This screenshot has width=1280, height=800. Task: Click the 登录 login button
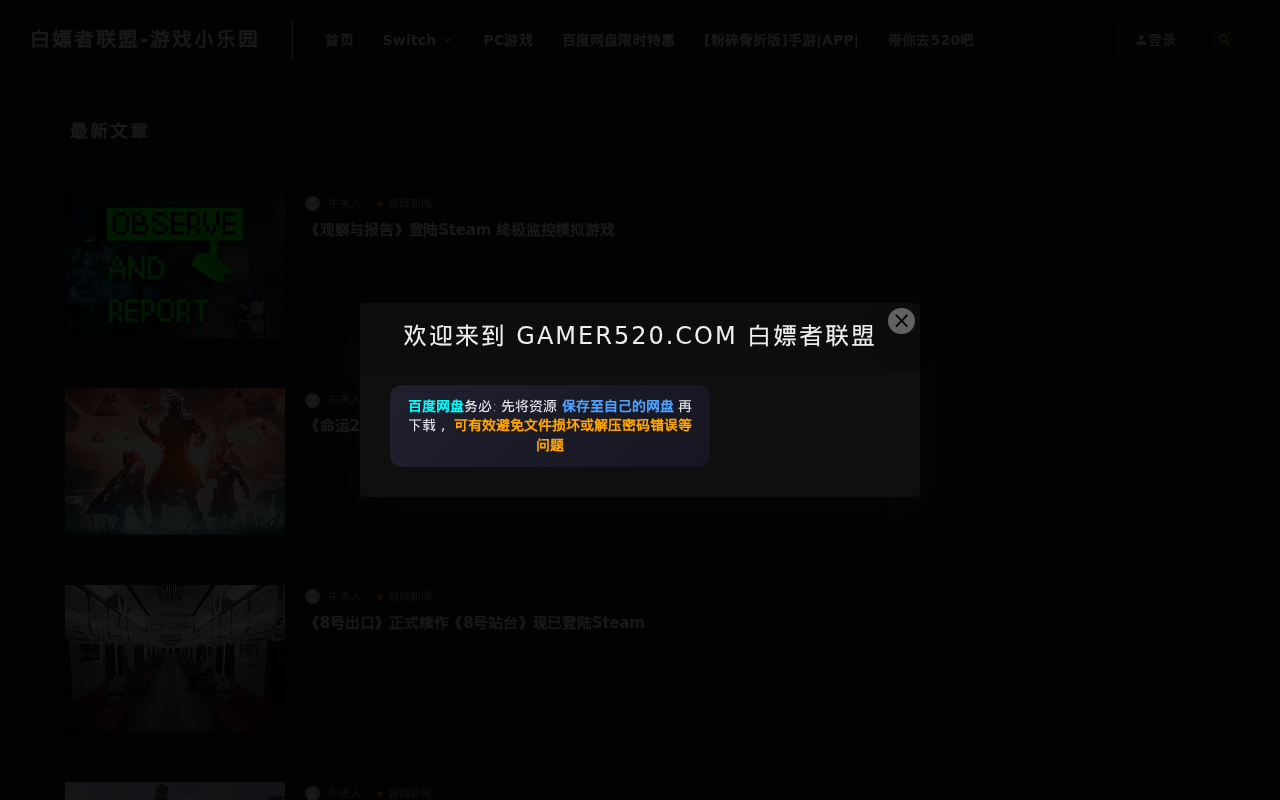(x=1155, y=40)
